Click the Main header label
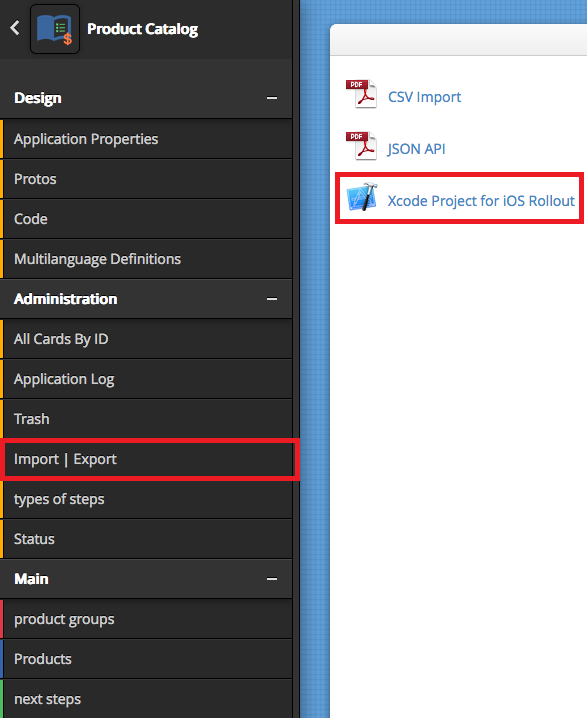 tap(31, 579)
